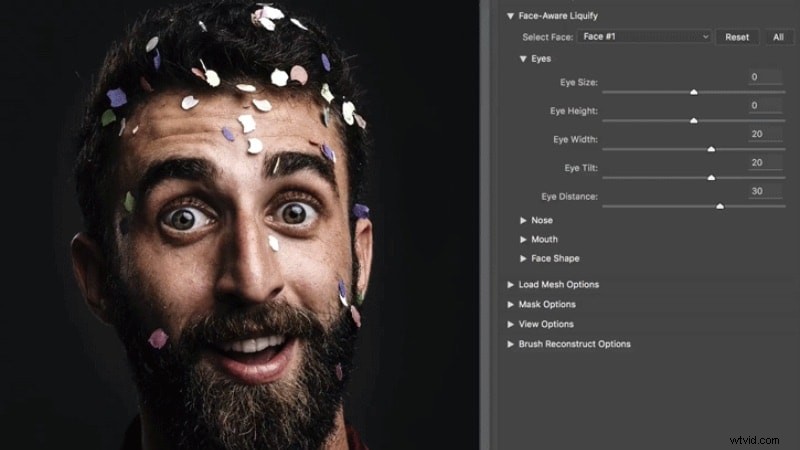Click the man's face in preview

tap(240, 250)
